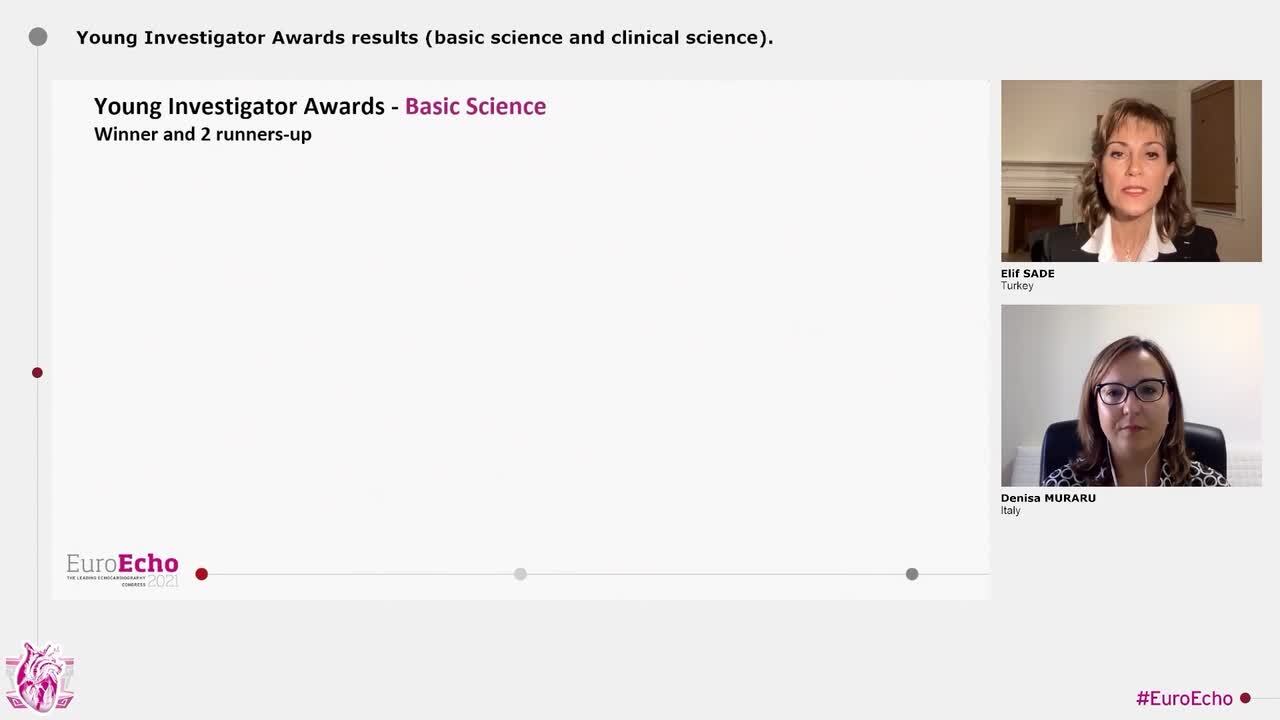This screenshot has height=720, width=1280.
Task: Click the #EuroEcho hashtag
Action: pos(1184,698)
